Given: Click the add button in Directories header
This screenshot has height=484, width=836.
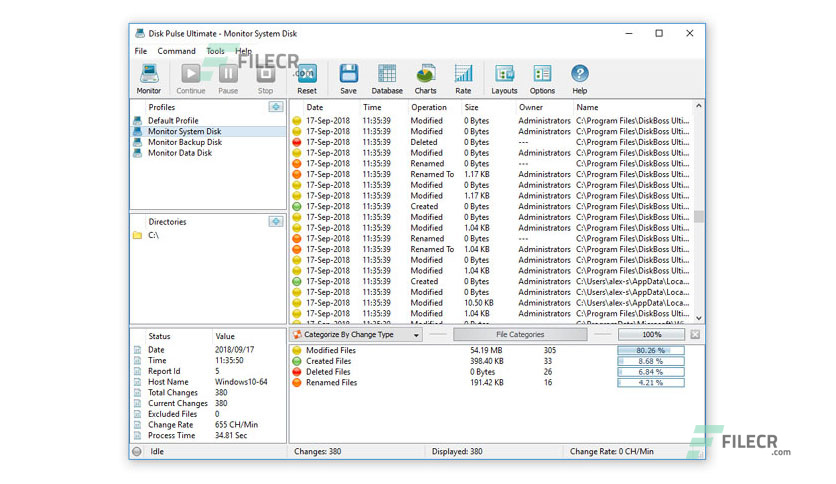Looking at the screenshot, I should [x=276, y=221].
